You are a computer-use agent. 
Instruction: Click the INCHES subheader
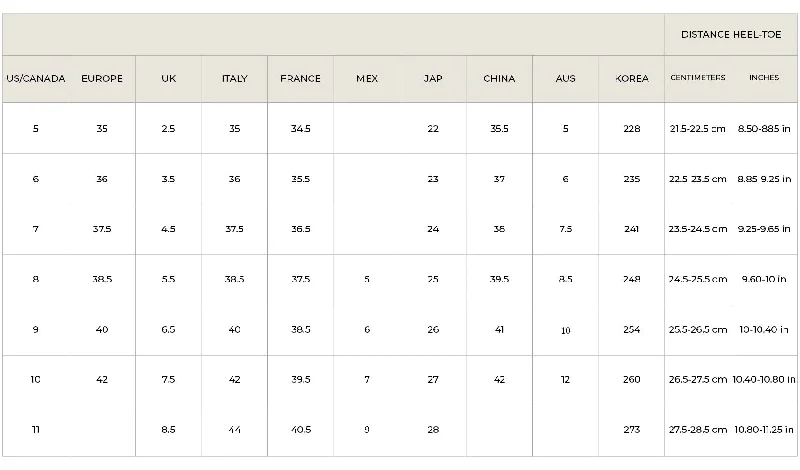point(764,78)
